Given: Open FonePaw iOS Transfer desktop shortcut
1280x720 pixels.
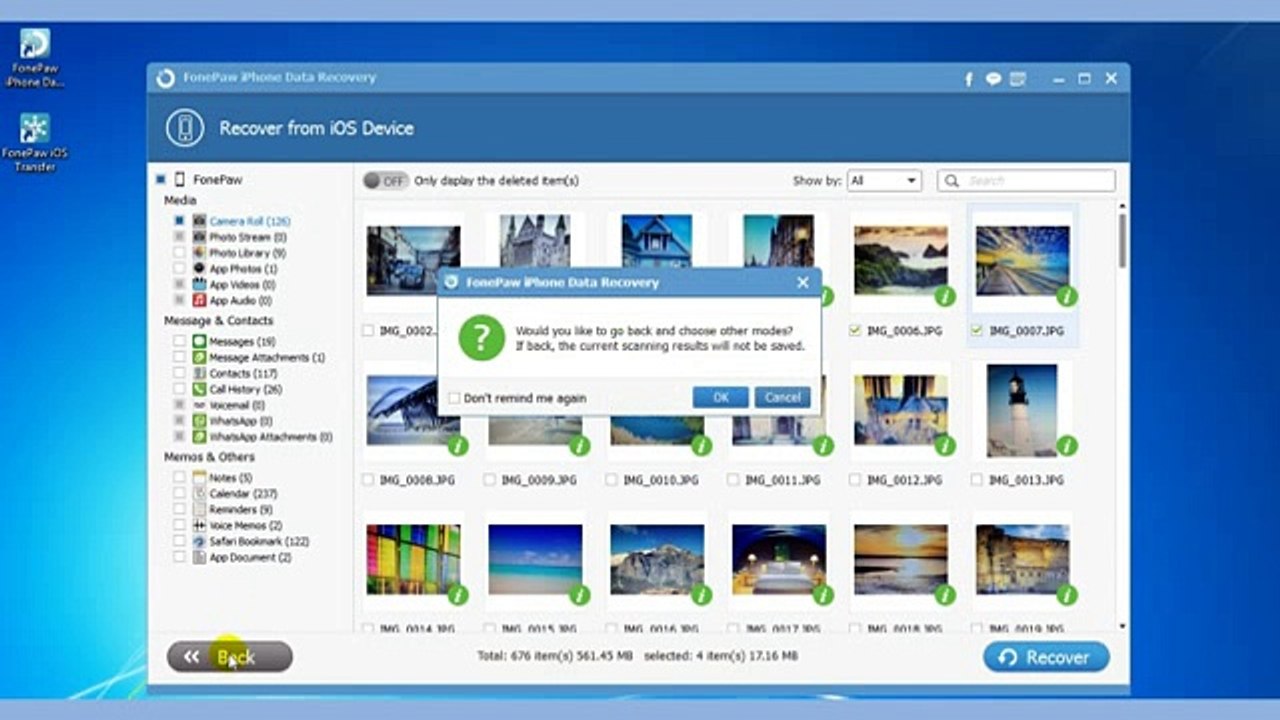Looking at the screenshot, I should click(35, 143).
